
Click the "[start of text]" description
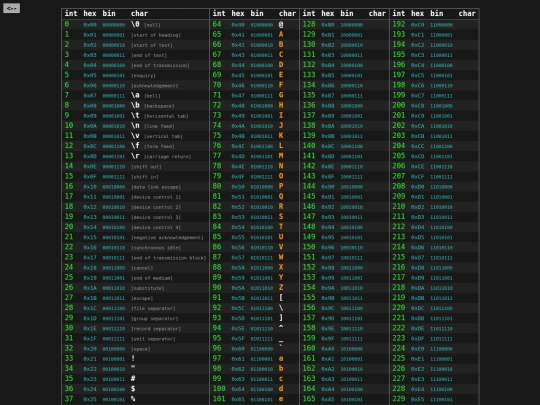pos(152,45)
